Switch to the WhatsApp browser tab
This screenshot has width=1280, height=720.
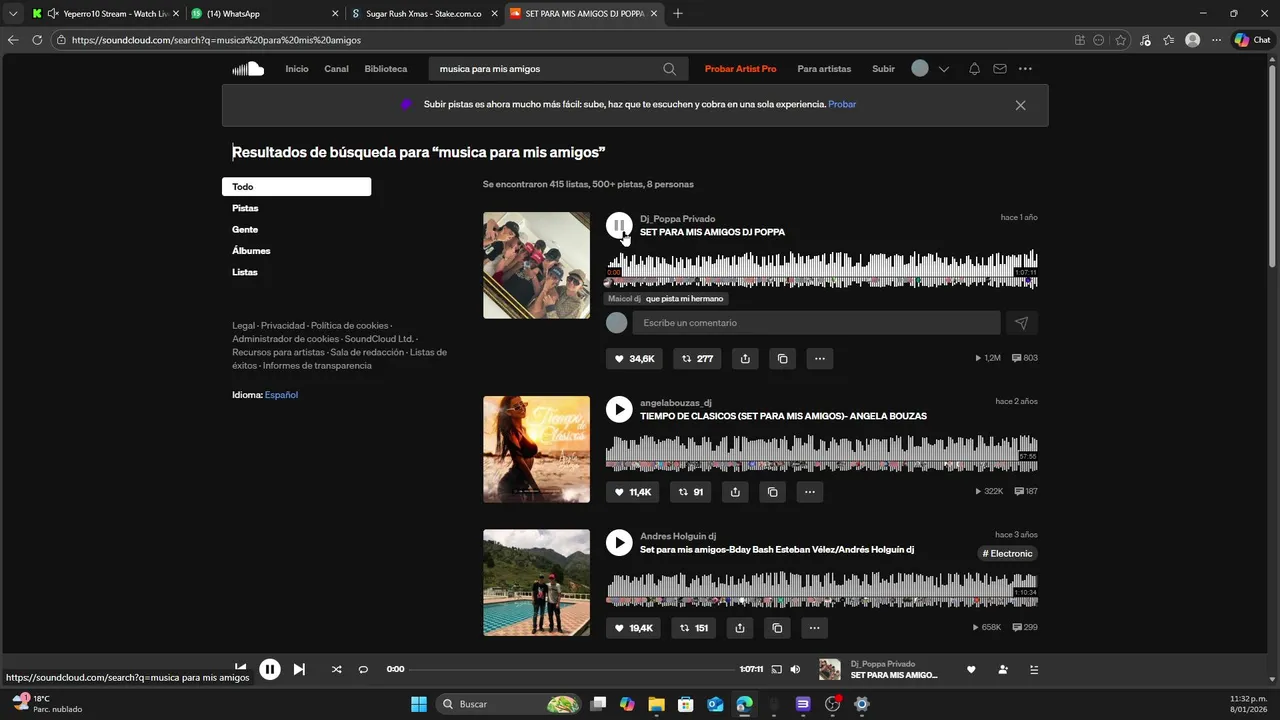264,14
